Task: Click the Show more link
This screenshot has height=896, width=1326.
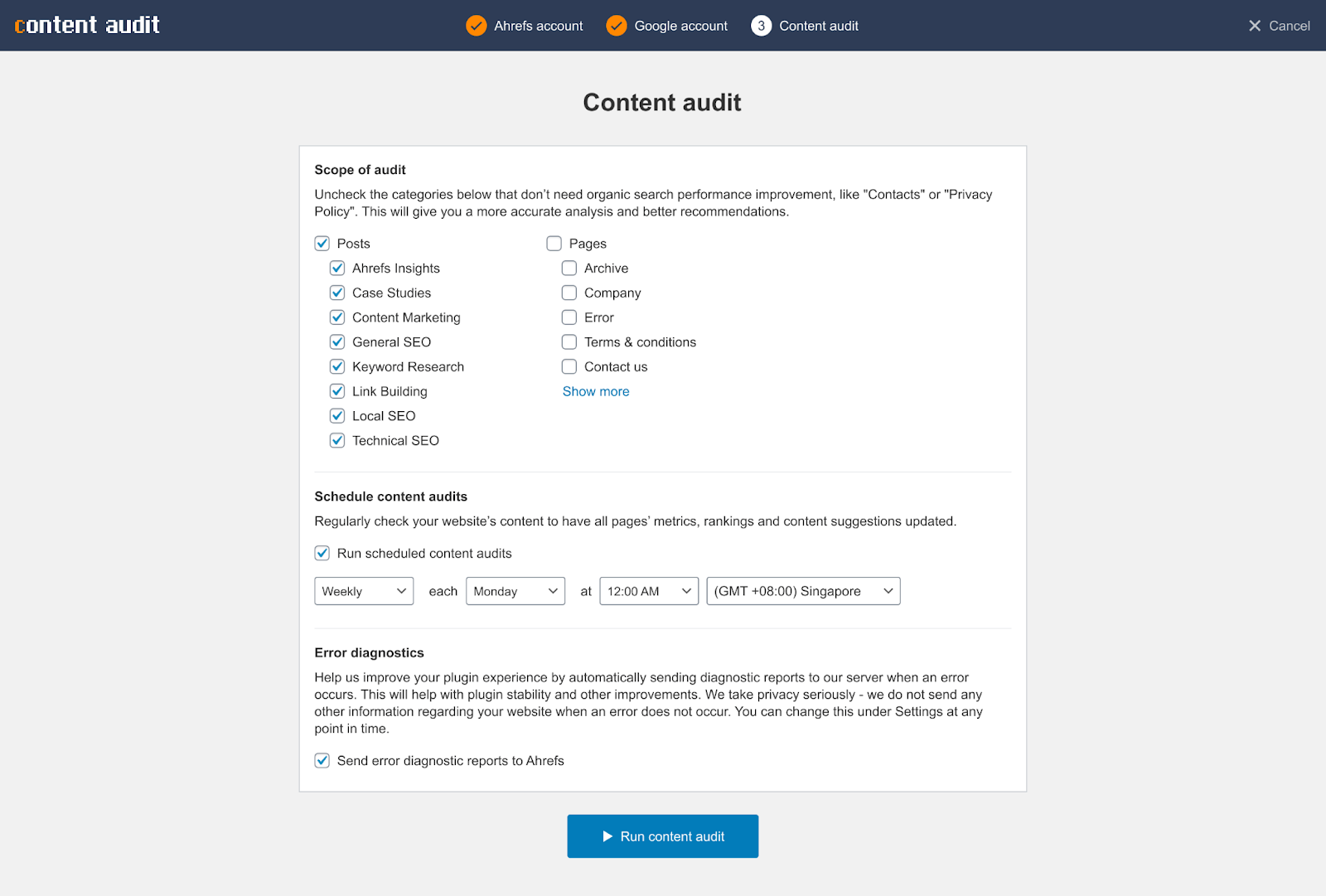Action: pyautogui.click(x=596, y=391)
